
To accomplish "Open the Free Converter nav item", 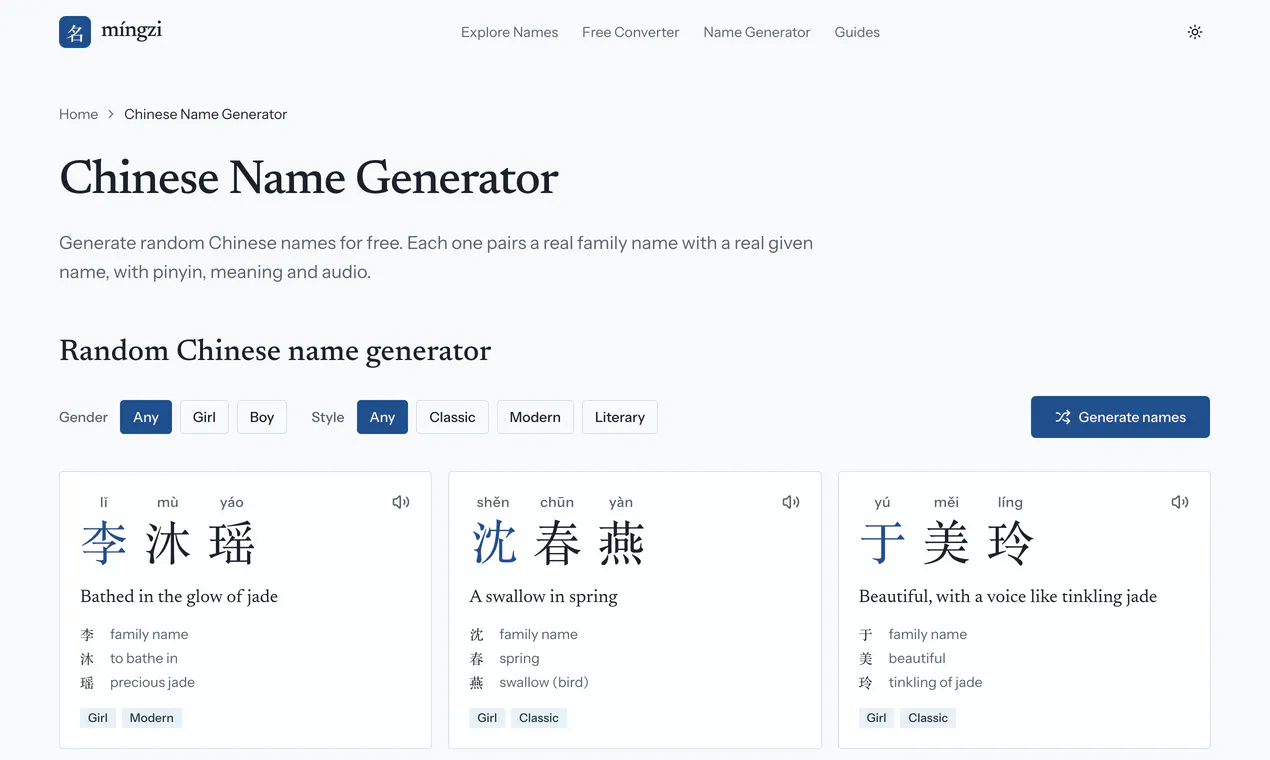I will pyautogui.click(x=631, y=32).
